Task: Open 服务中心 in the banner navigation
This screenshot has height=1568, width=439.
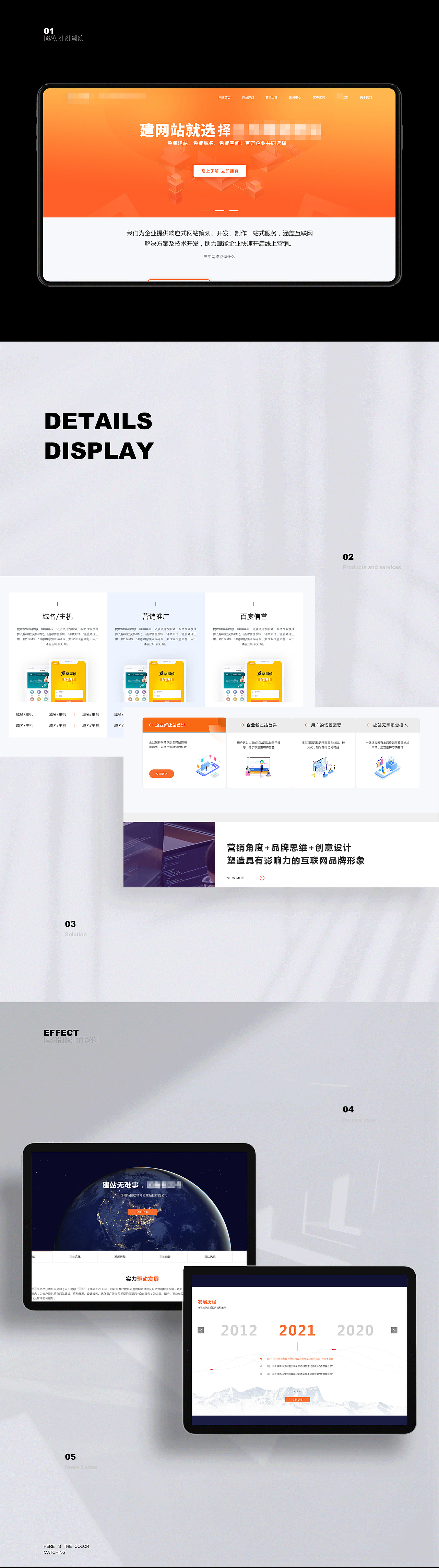Action: pyautogui.click(x=295, y=97)
